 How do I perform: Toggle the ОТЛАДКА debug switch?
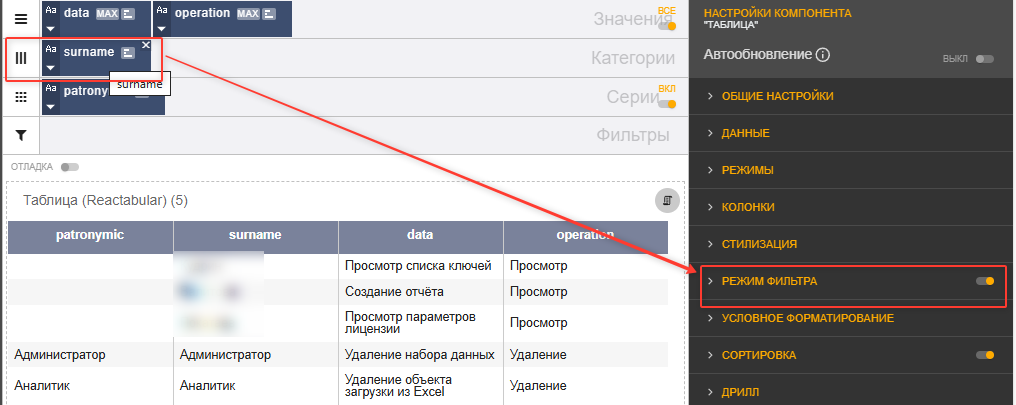[x=70, y=167]
